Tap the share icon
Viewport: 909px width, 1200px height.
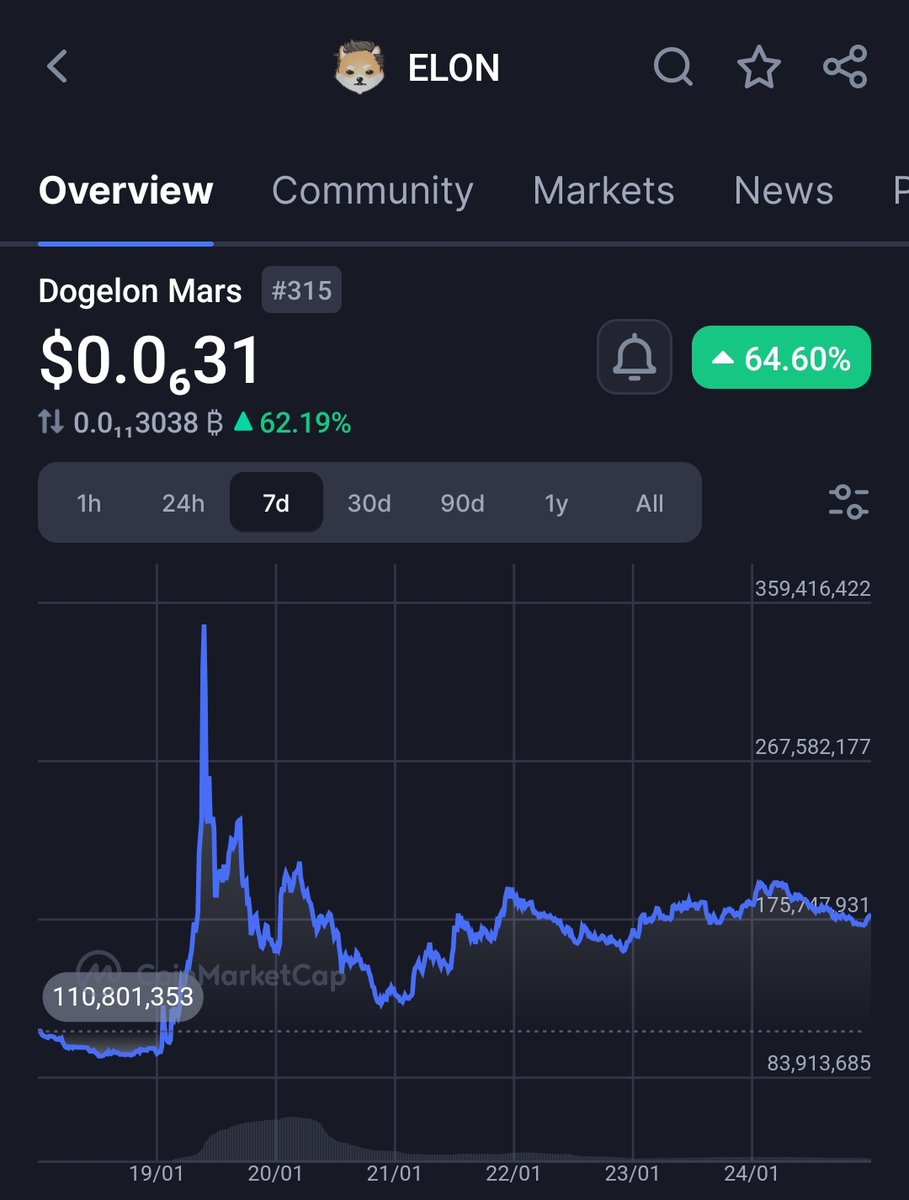coord(845,68)
